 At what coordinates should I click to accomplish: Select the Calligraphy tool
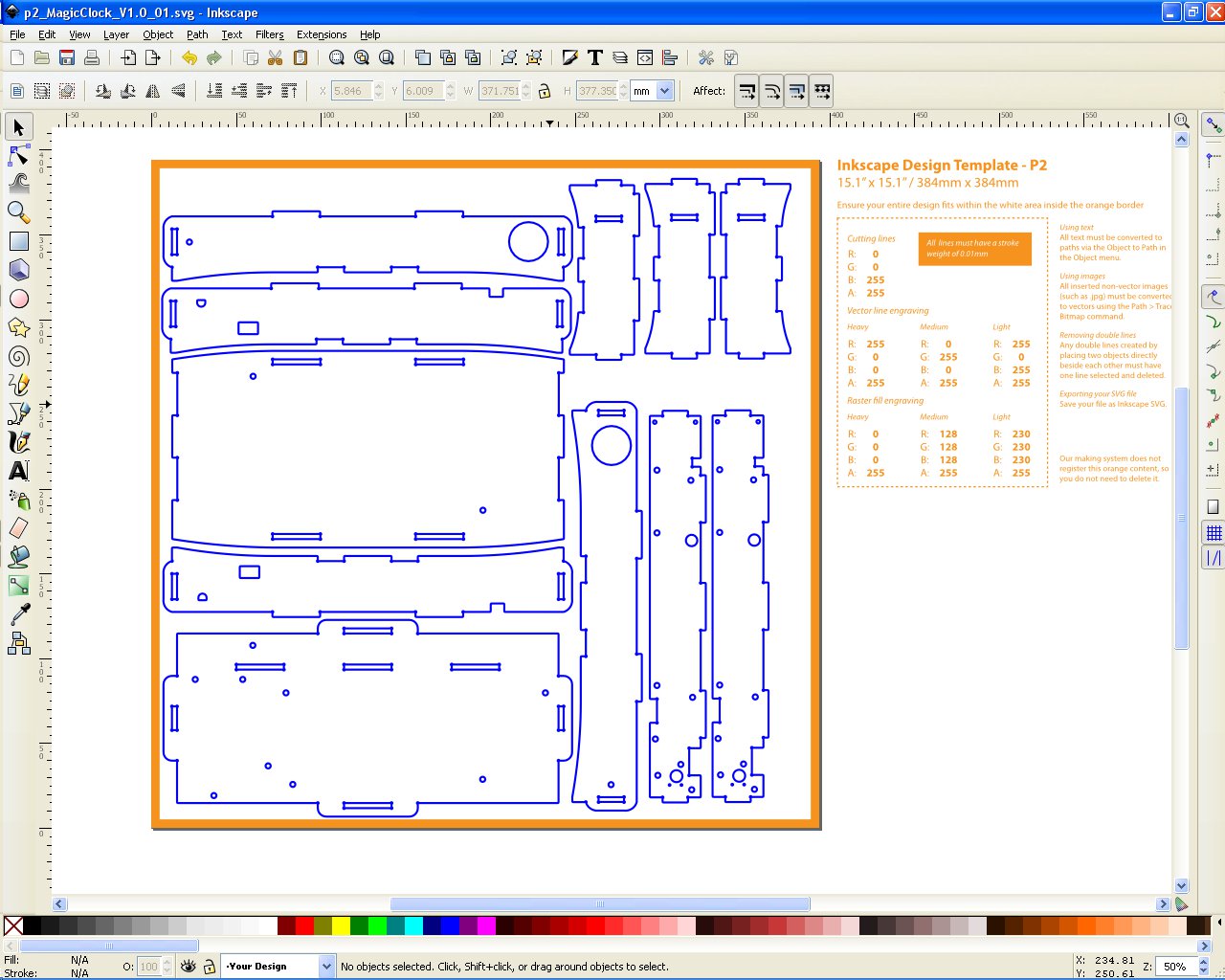[x=17, y=441]
